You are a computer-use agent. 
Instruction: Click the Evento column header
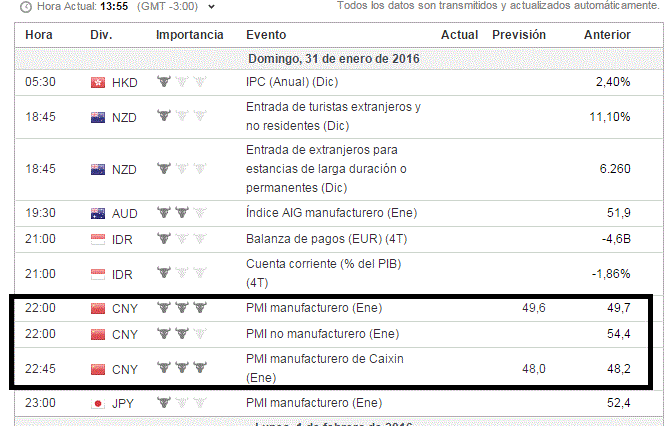[266, 35]
